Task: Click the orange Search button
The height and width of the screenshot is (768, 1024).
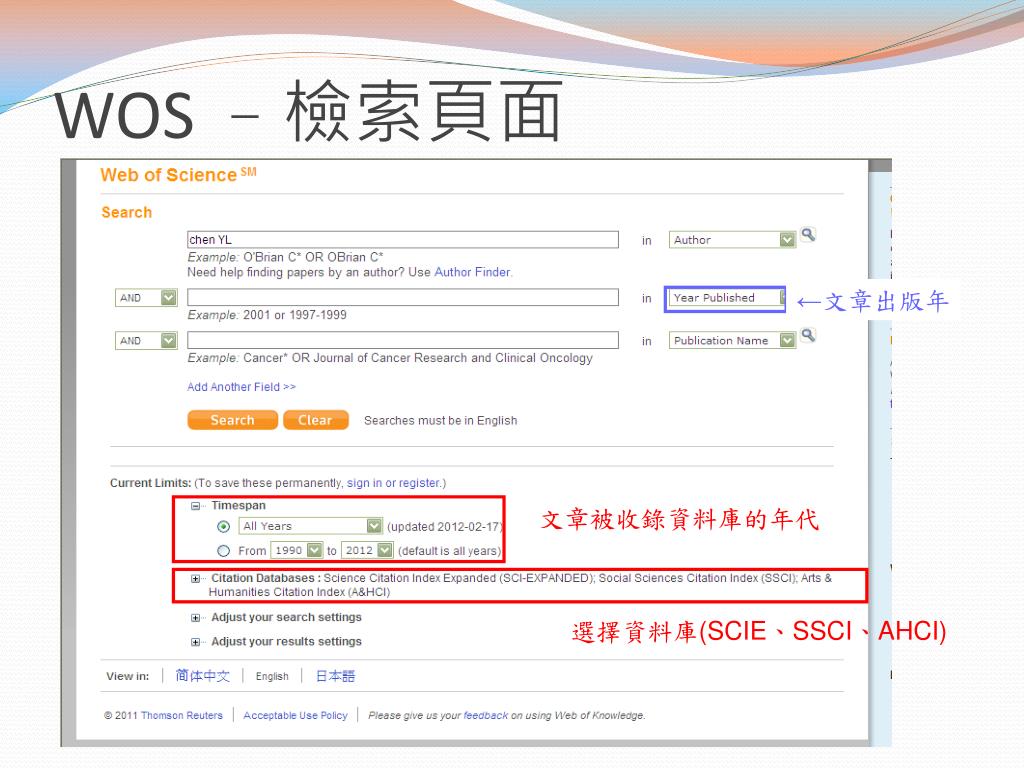Action: (x=232, y=420)
